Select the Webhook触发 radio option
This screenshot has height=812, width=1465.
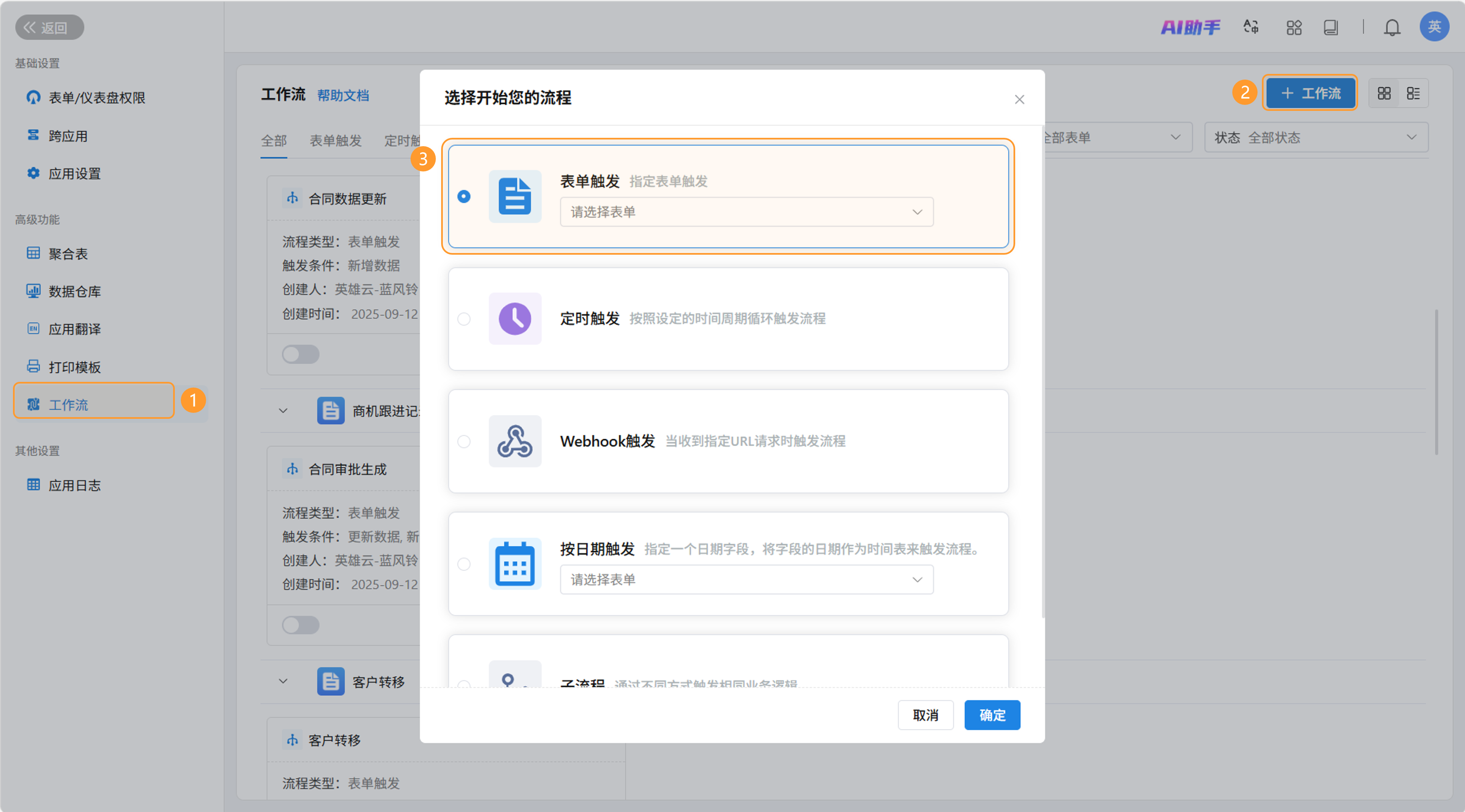464,441
